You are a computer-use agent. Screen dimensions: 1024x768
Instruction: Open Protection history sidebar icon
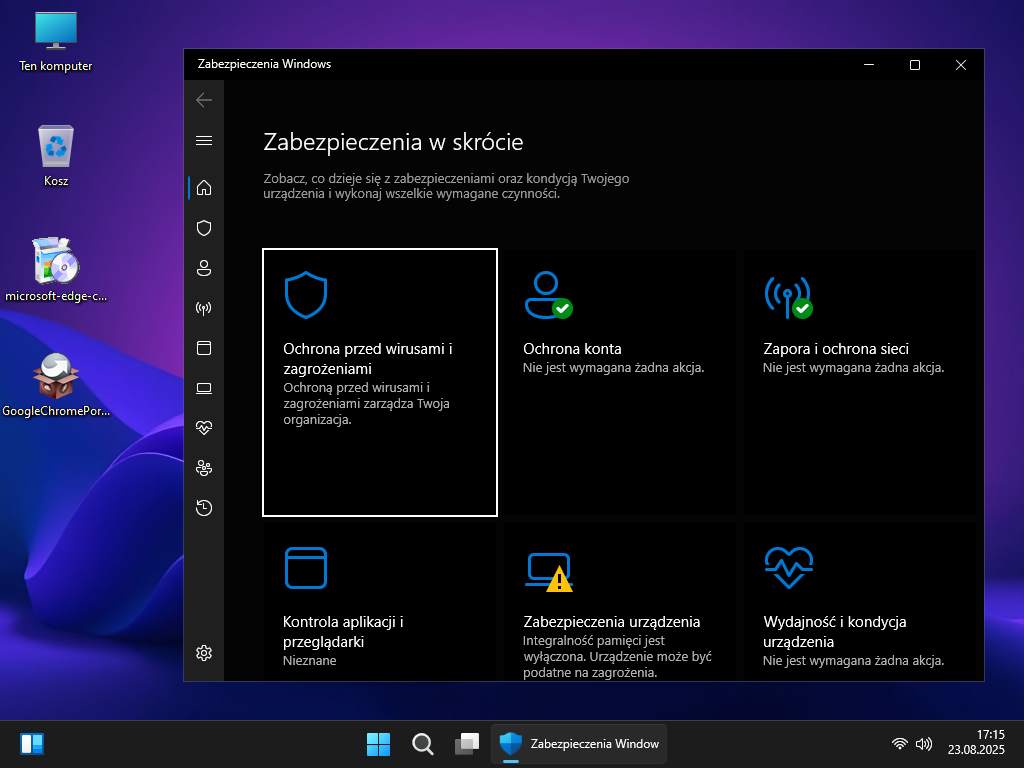tap(204, 508)
